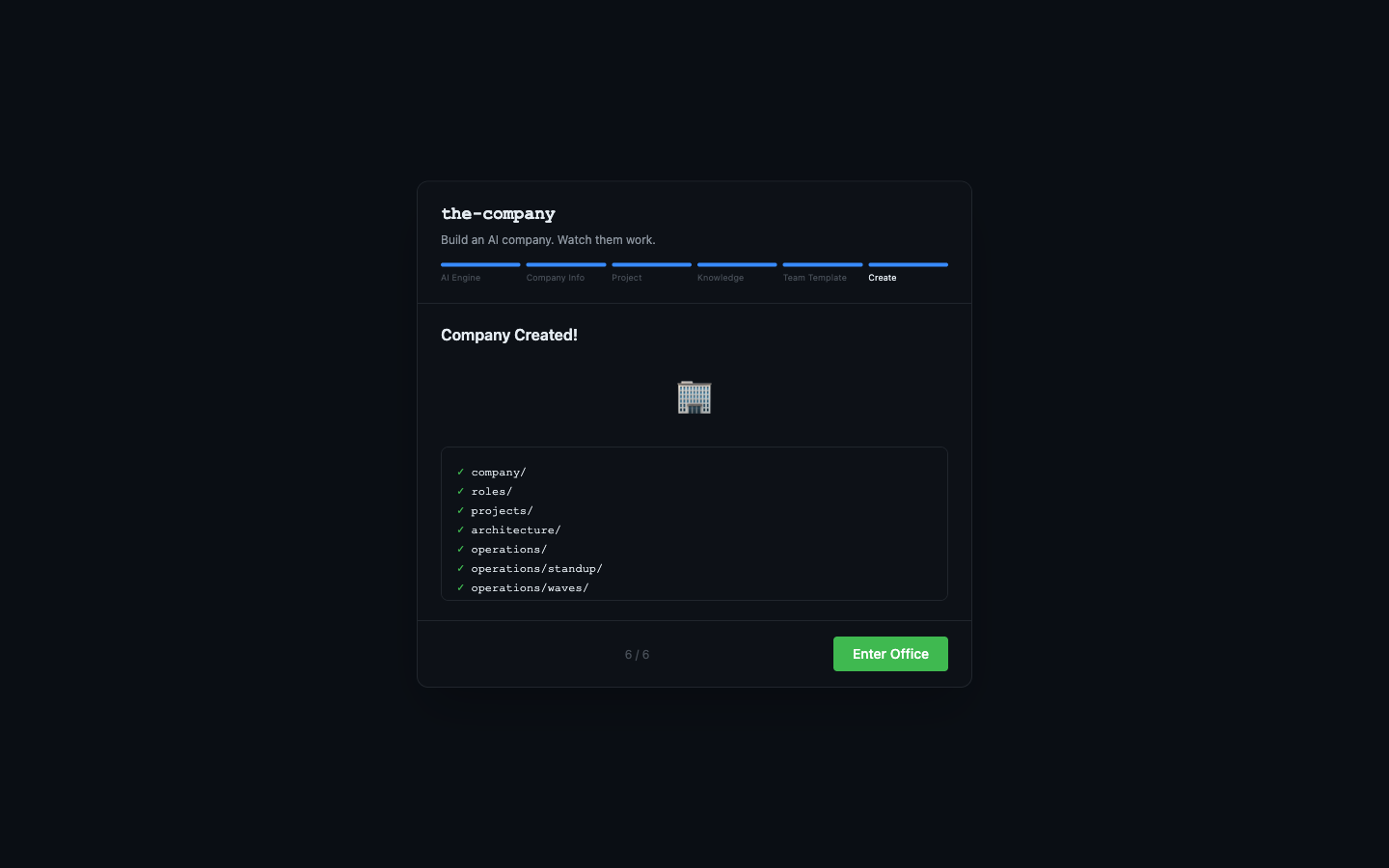1389x868 pixels.
Task: Open the Project step label
Action: (626, 278)
